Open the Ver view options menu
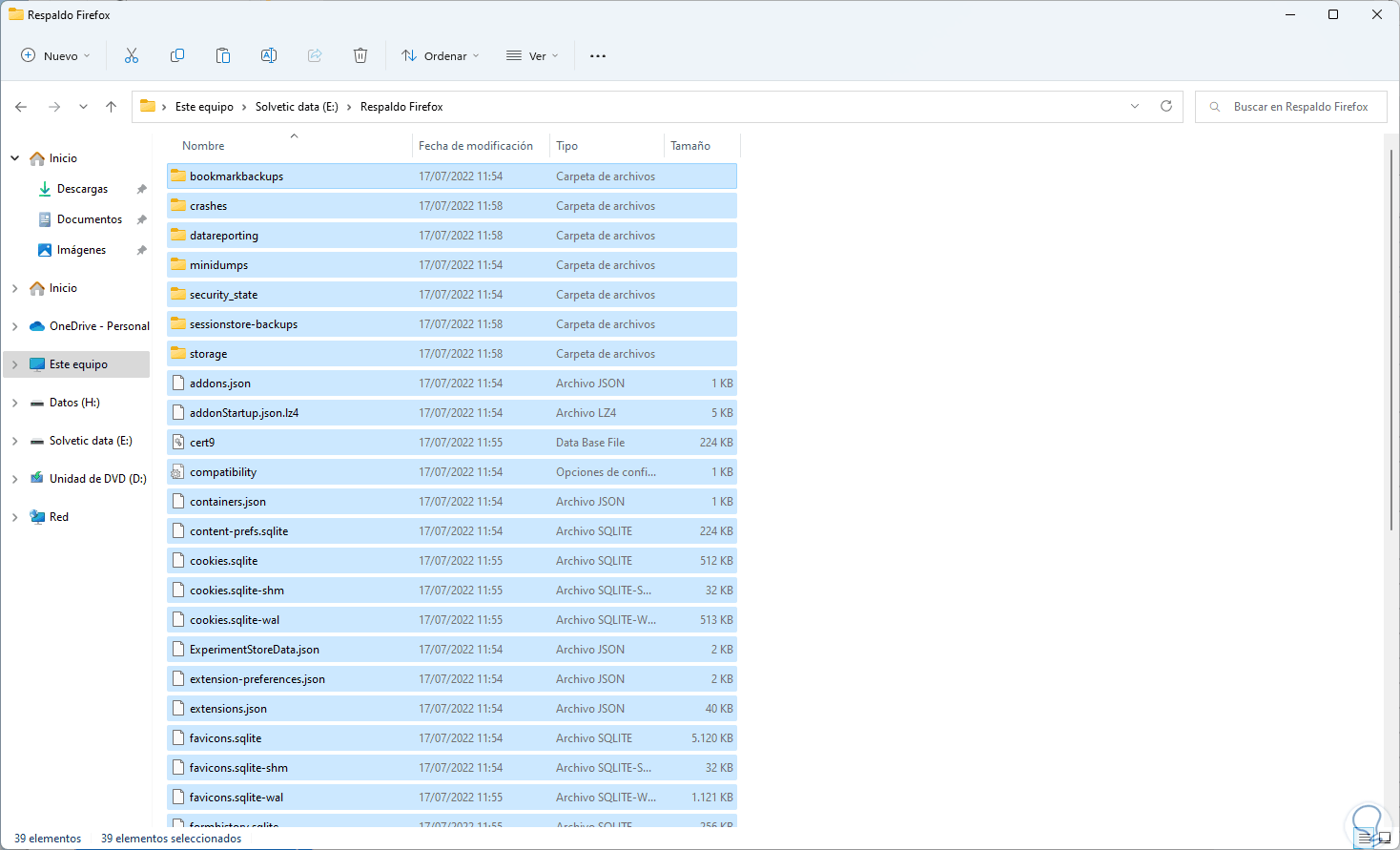 [532, 55]
